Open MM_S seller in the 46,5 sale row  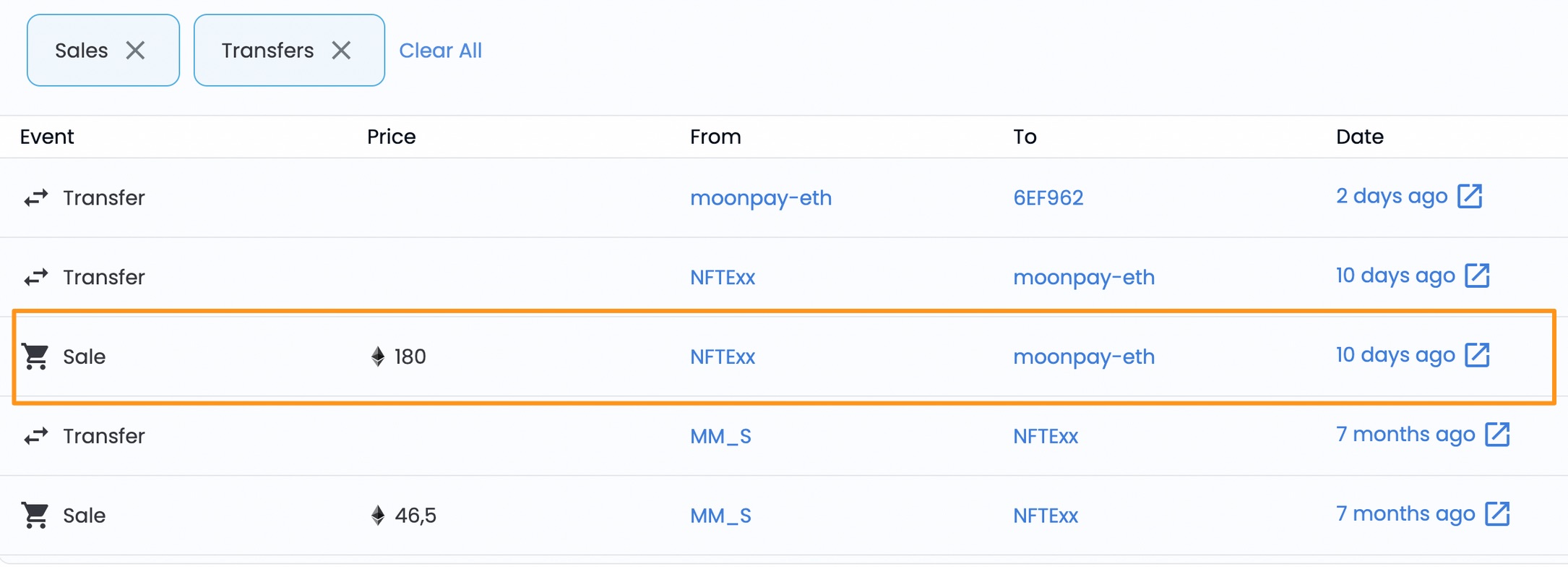click(x=720, y=516)
